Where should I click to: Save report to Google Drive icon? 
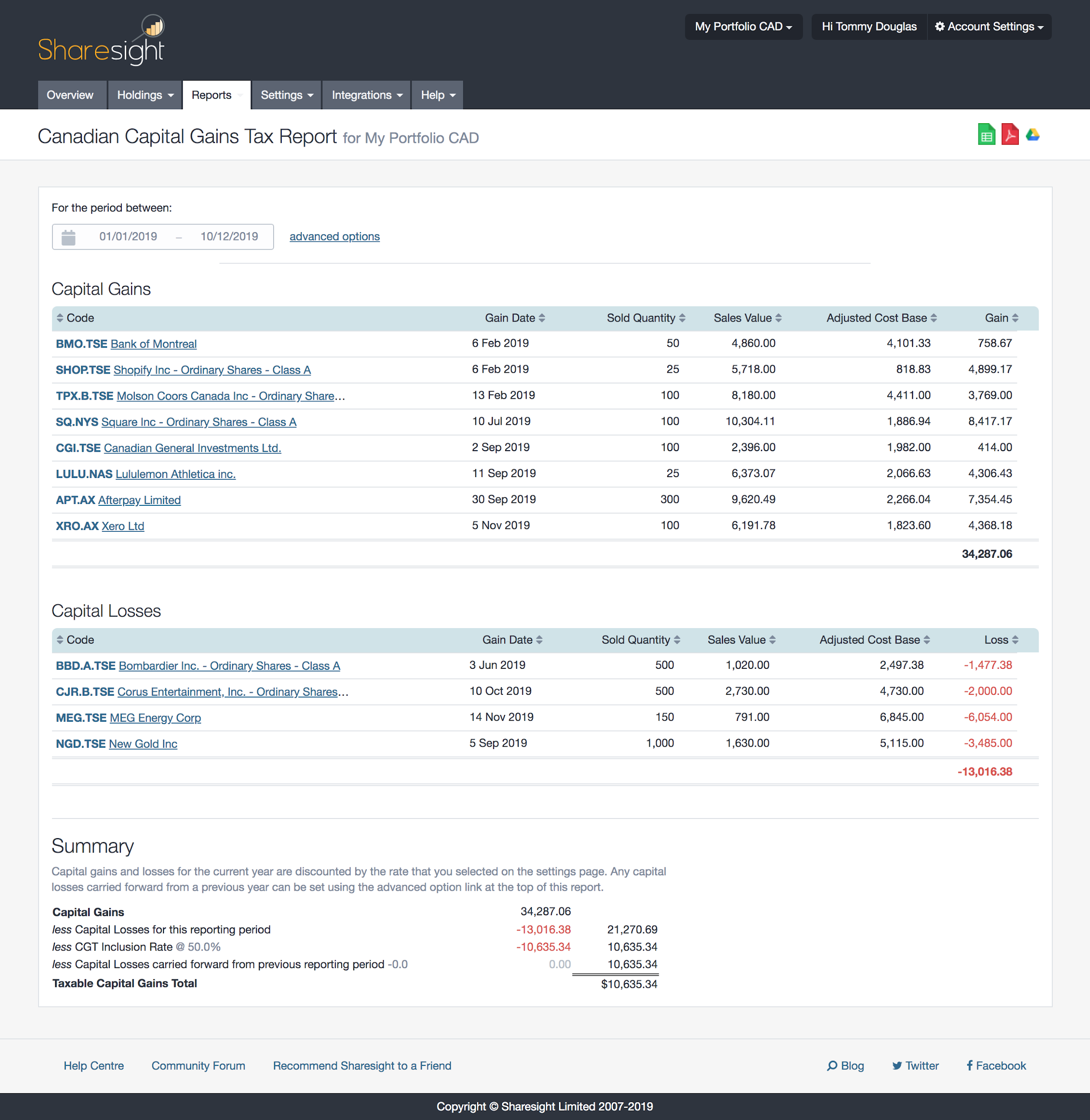click(x=1033, y=135)
